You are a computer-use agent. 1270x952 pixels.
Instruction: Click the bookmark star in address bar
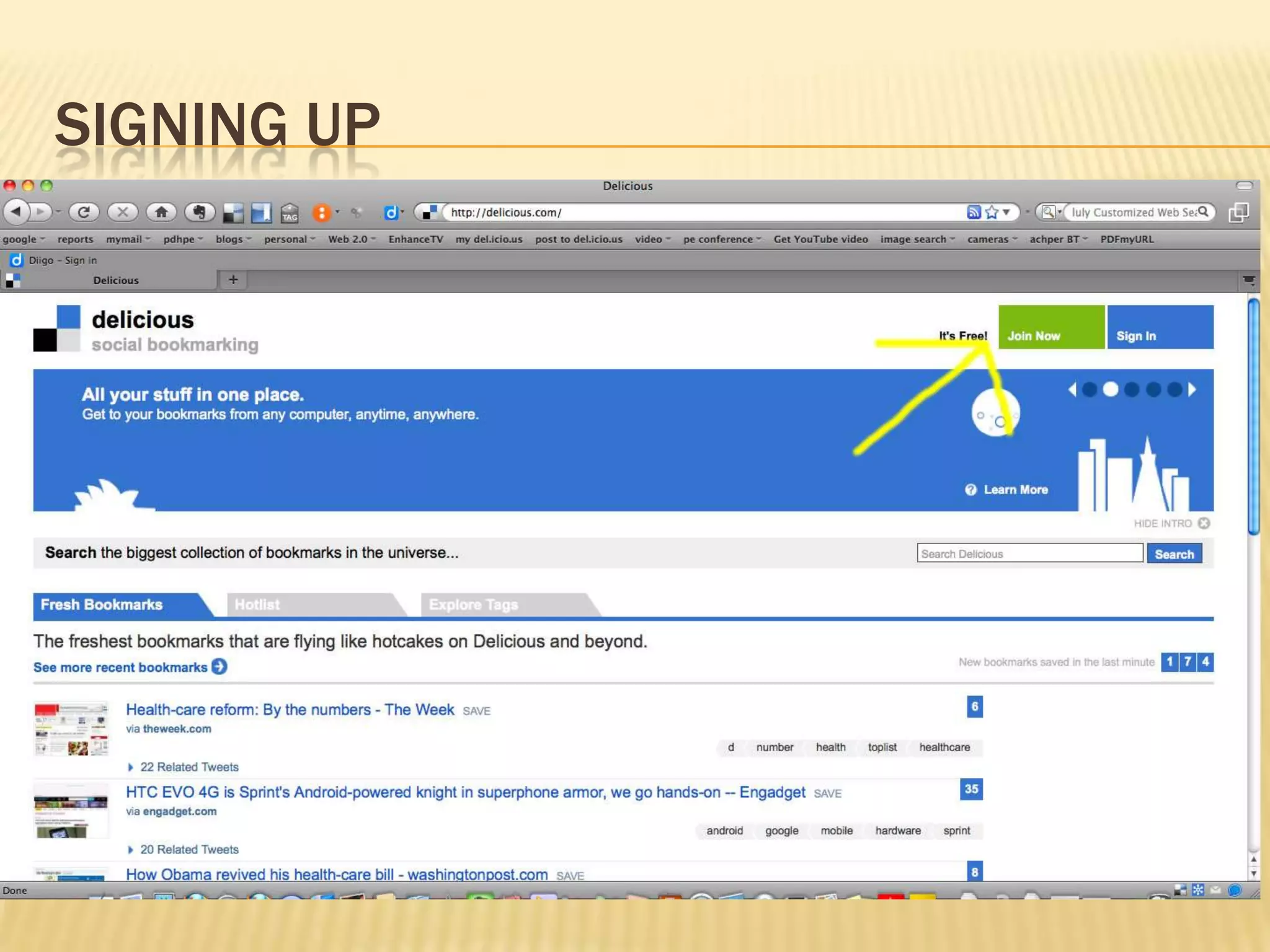click(x=992, y=213)
